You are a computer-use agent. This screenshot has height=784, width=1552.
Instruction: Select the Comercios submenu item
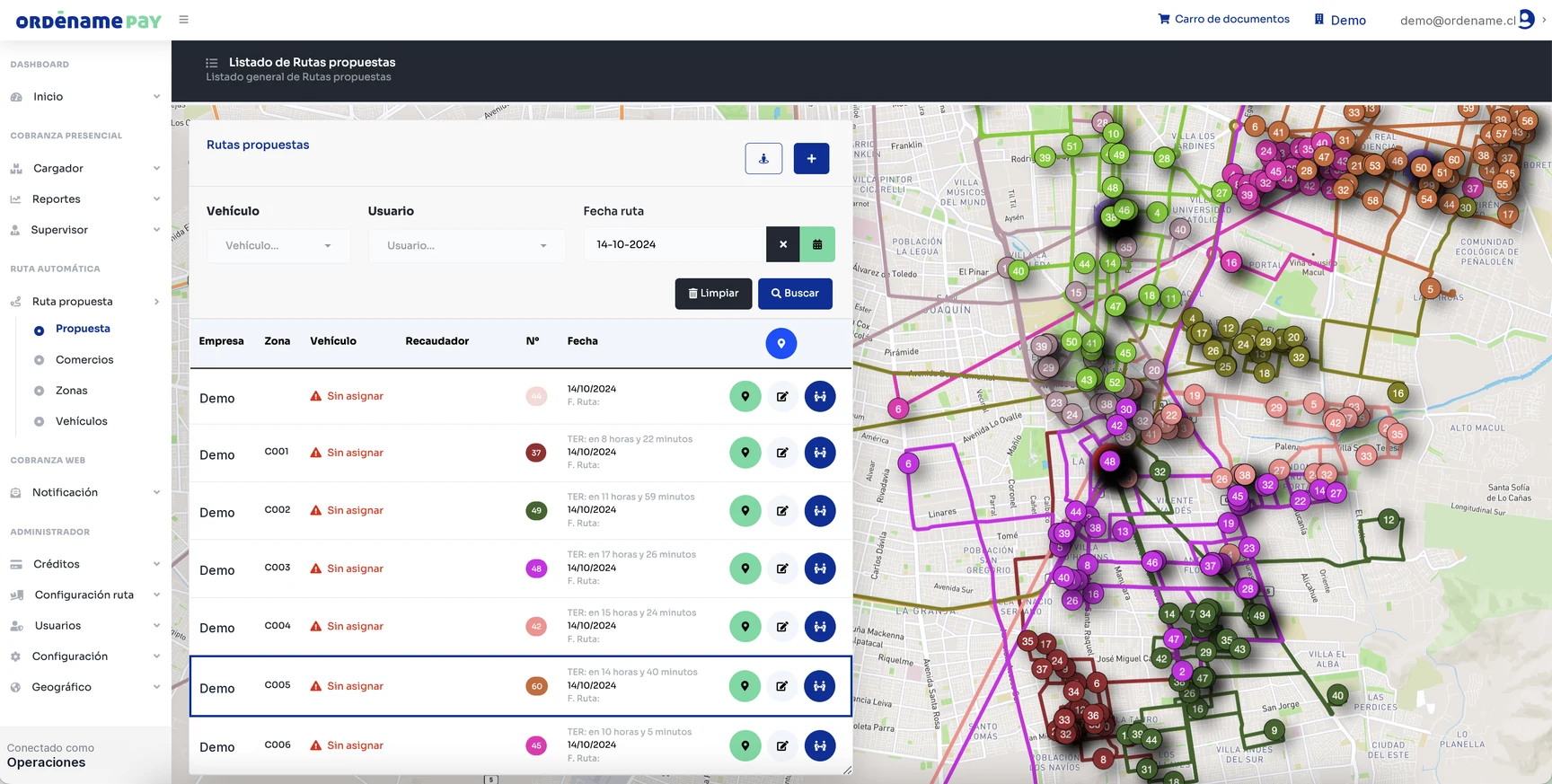pyautogui.click(x=84, y=360)
